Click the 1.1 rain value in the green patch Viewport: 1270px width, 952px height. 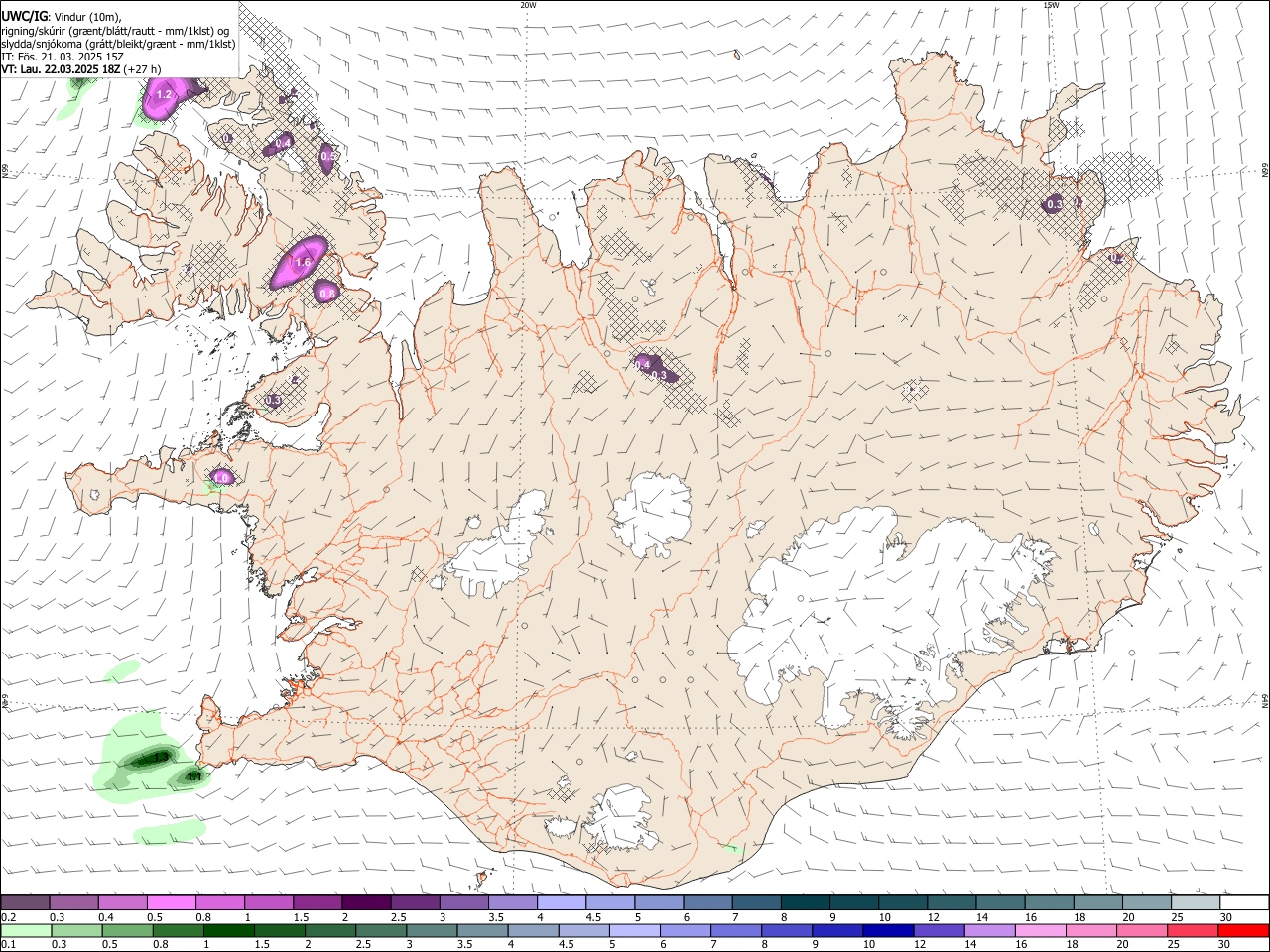(193, 776)
